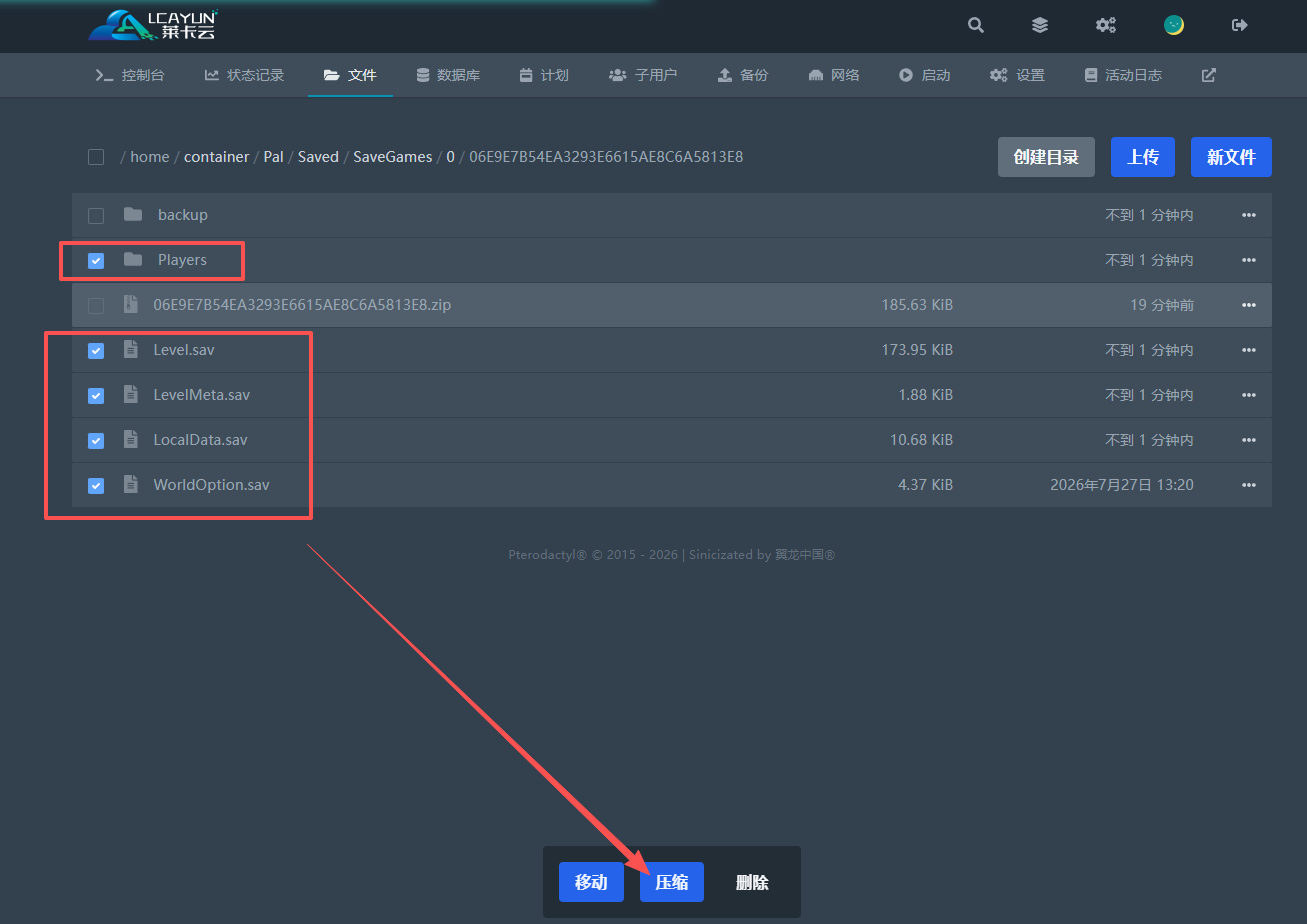Uncheck the Level.sav checkbox
Screen dimensions: 1307x924
point(96,350)
